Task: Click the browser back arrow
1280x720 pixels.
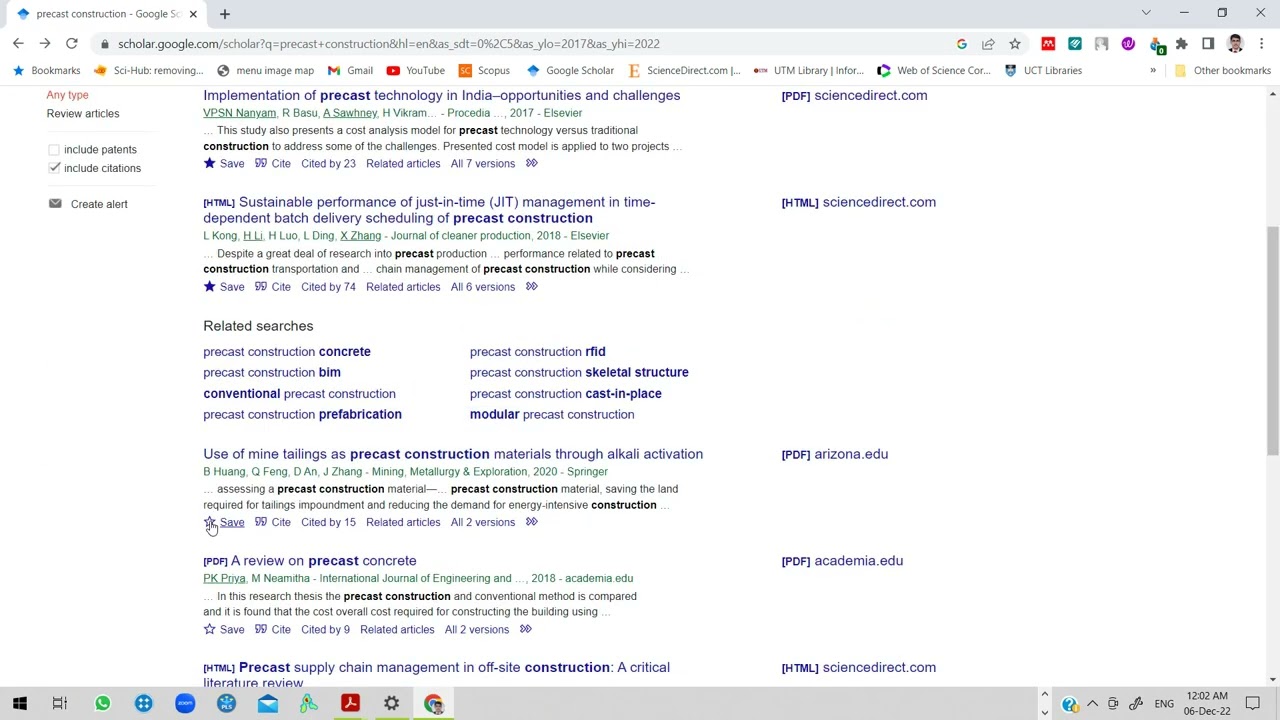Action: click(x=18, y=44)
